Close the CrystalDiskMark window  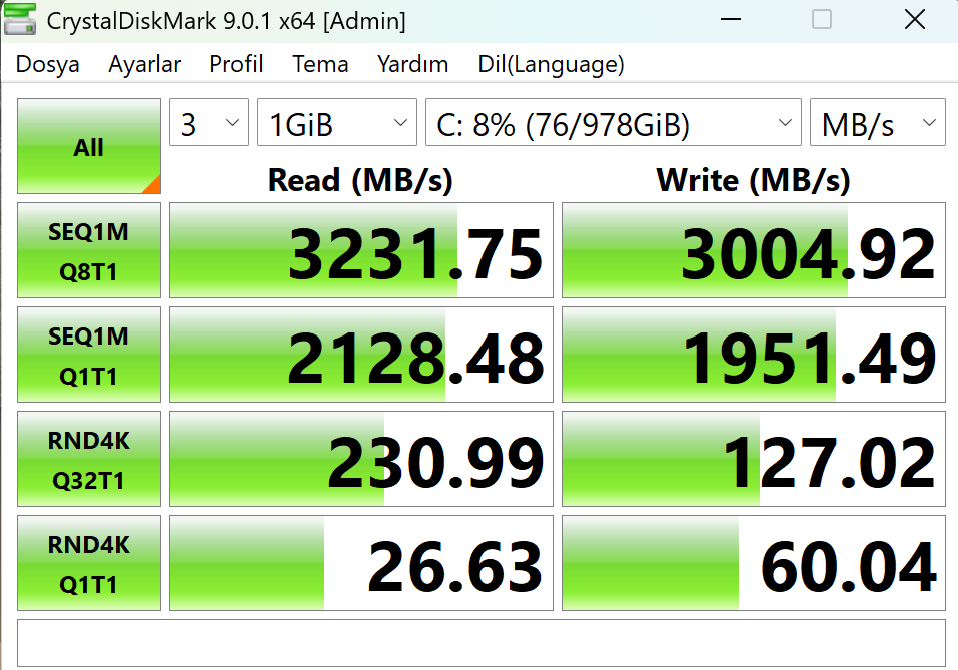point(915,20)
